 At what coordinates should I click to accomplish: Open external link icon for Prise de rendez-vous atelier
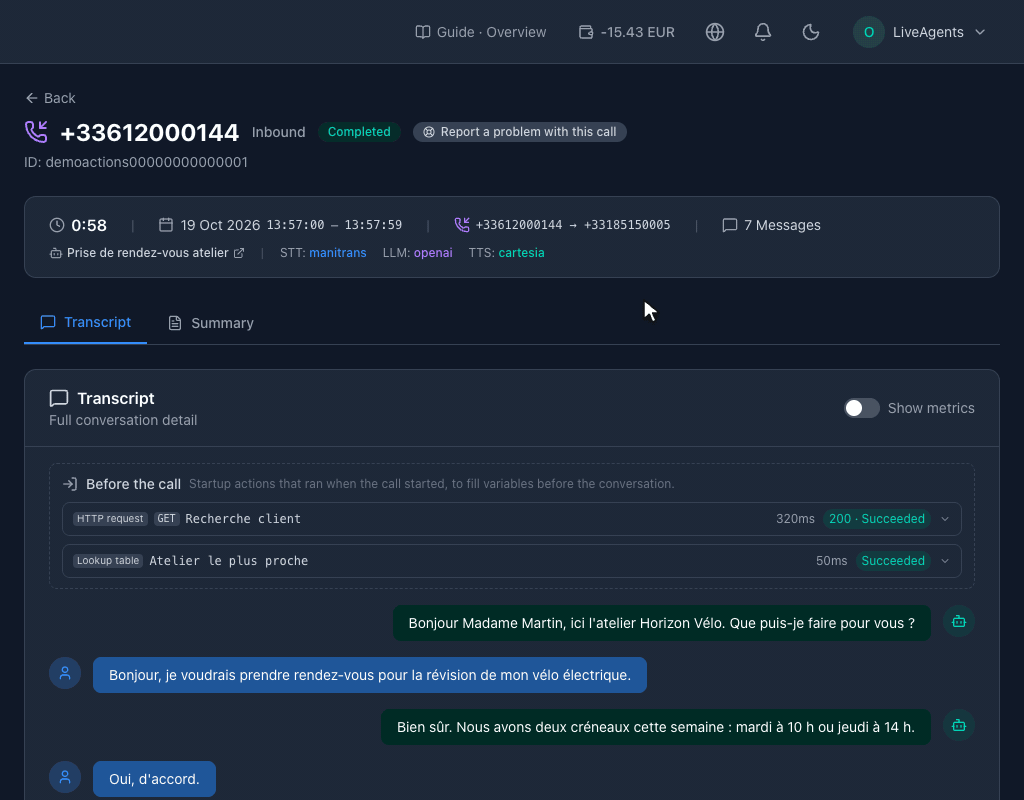click(x=239, y=253)
